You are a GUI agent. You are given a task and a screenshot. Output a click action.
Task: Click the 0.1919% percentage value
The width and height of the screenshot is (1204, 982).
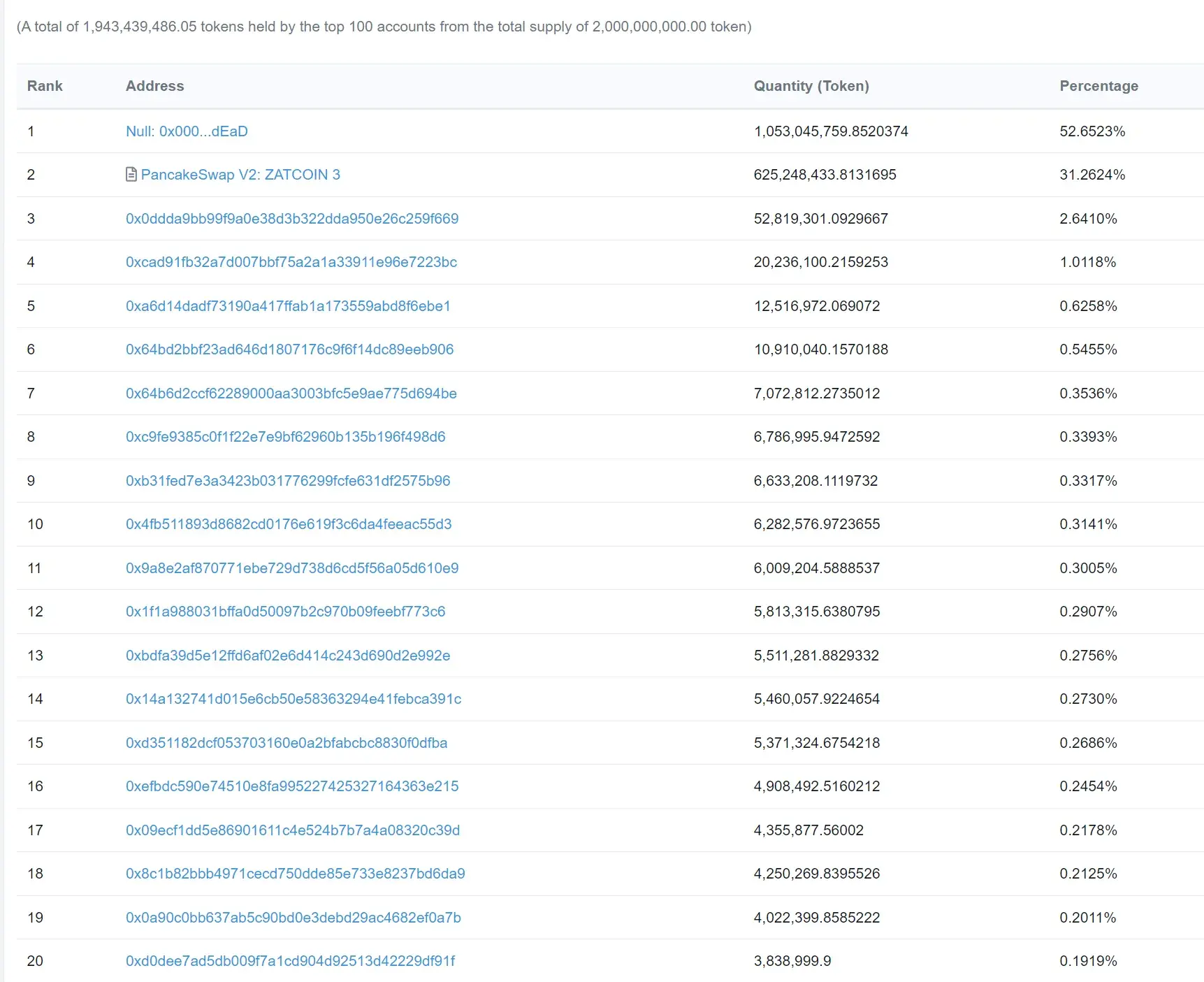tap(1088, 961)
